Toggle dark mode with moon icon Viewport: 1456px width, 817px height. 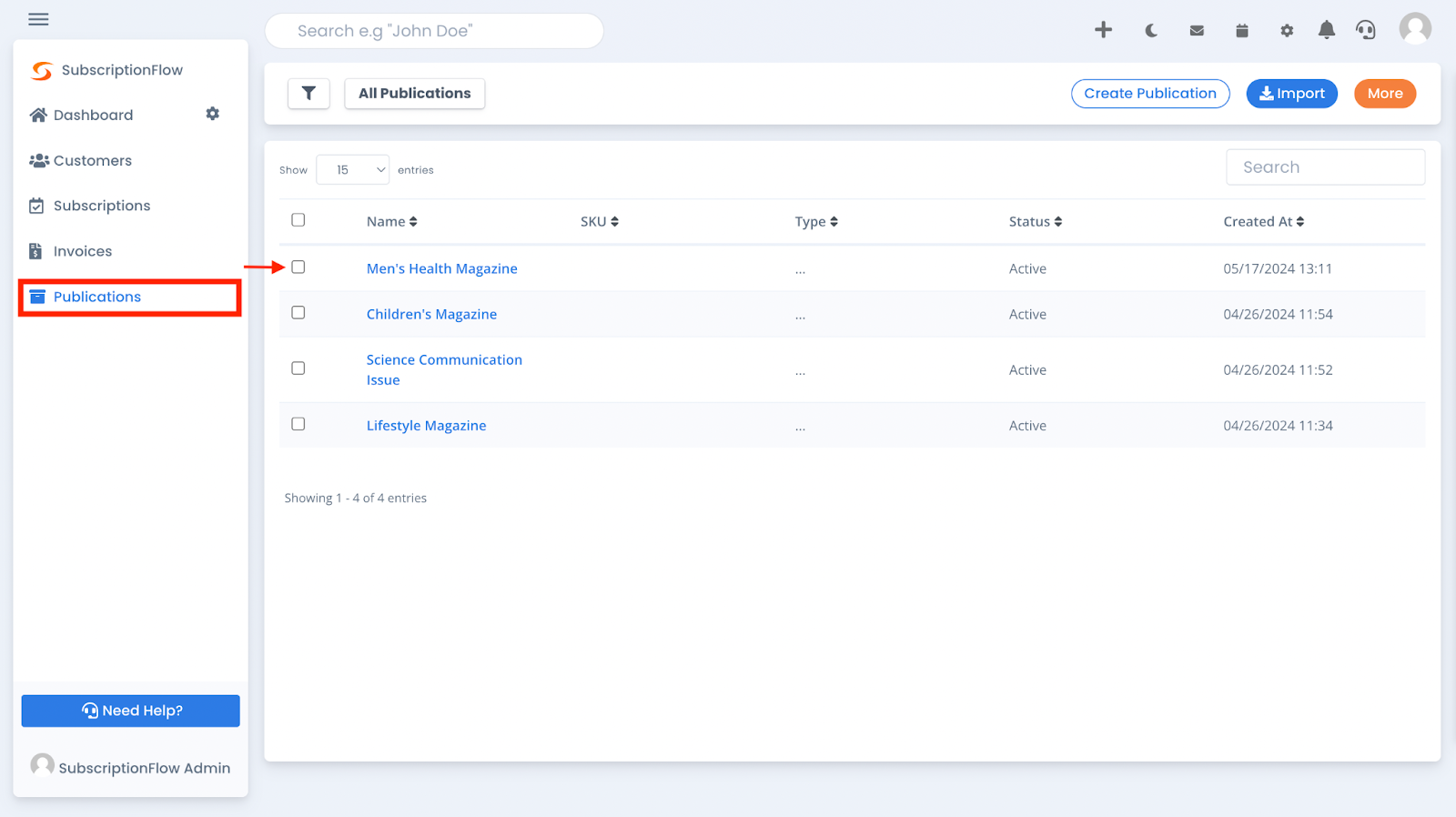tap(1151, 31)
